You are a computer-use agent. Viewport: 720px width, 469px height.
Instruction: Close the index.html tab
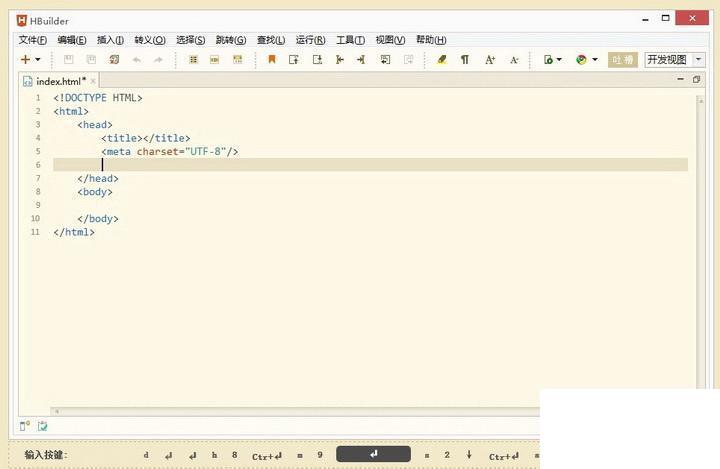tap(93, 81)
